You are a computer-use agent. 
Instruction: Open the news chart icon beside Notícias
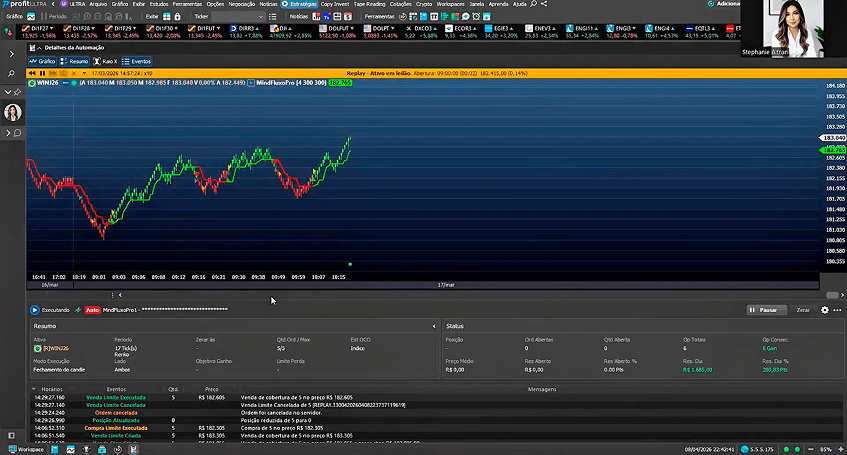tap(317, 17)
